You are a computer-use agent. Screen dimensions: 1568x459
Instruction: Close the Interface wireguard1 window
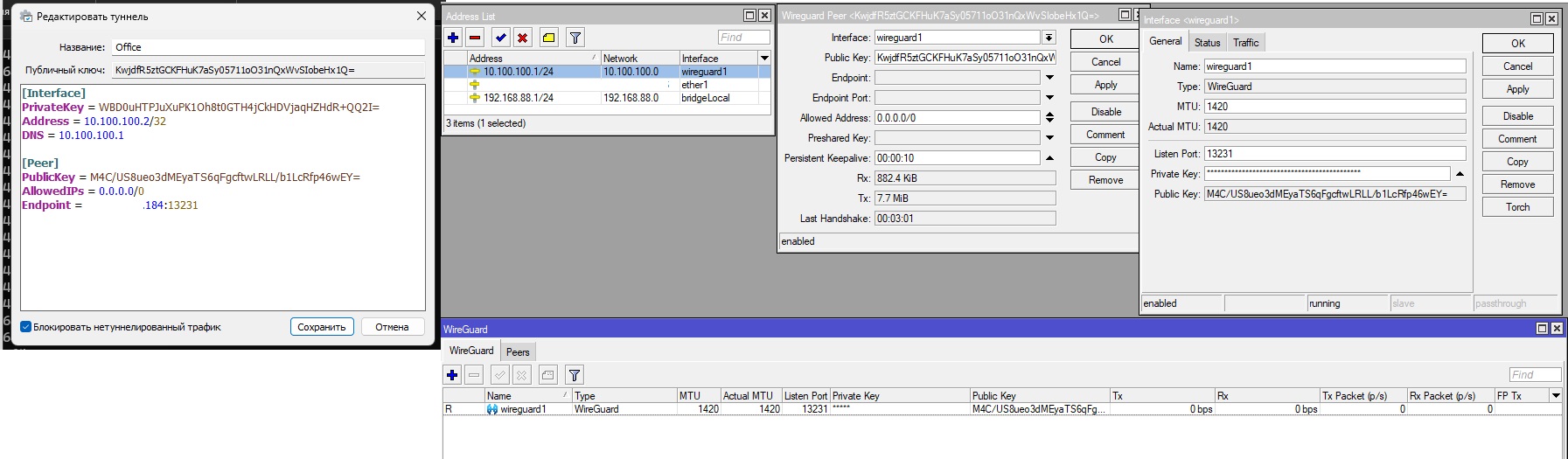(1551, 18)
